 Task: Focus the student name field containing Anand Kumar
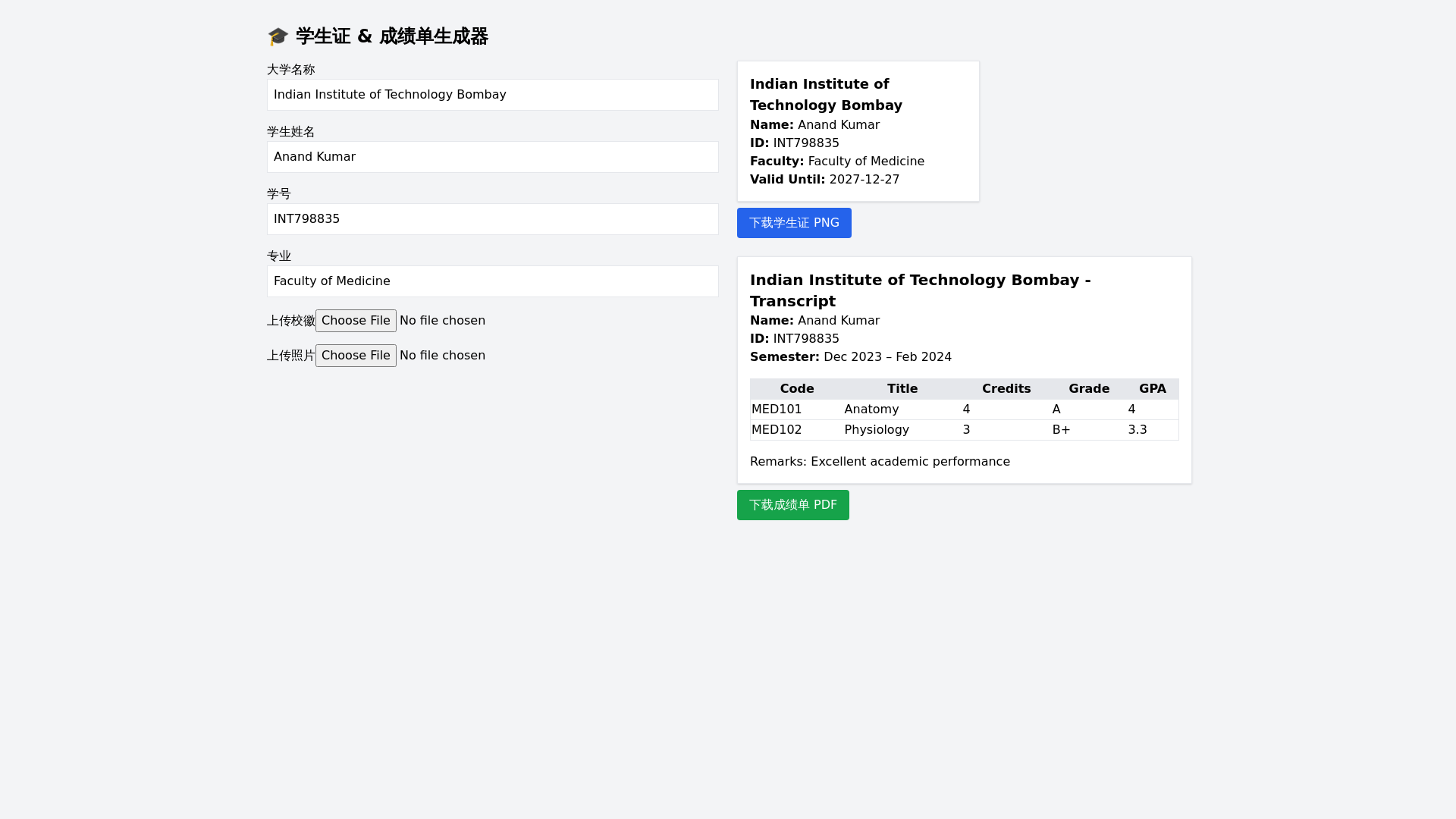[x=493, y=157]
